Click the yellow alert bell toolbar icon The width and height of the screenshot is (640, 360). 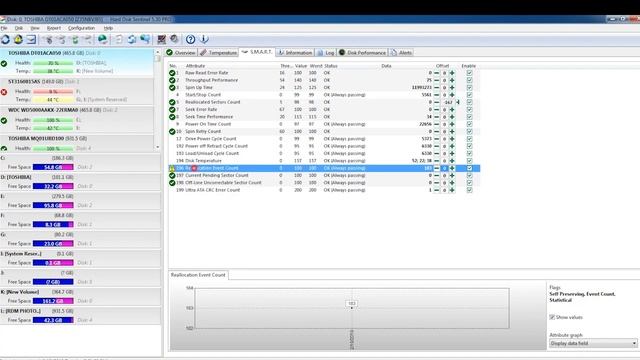18,39
